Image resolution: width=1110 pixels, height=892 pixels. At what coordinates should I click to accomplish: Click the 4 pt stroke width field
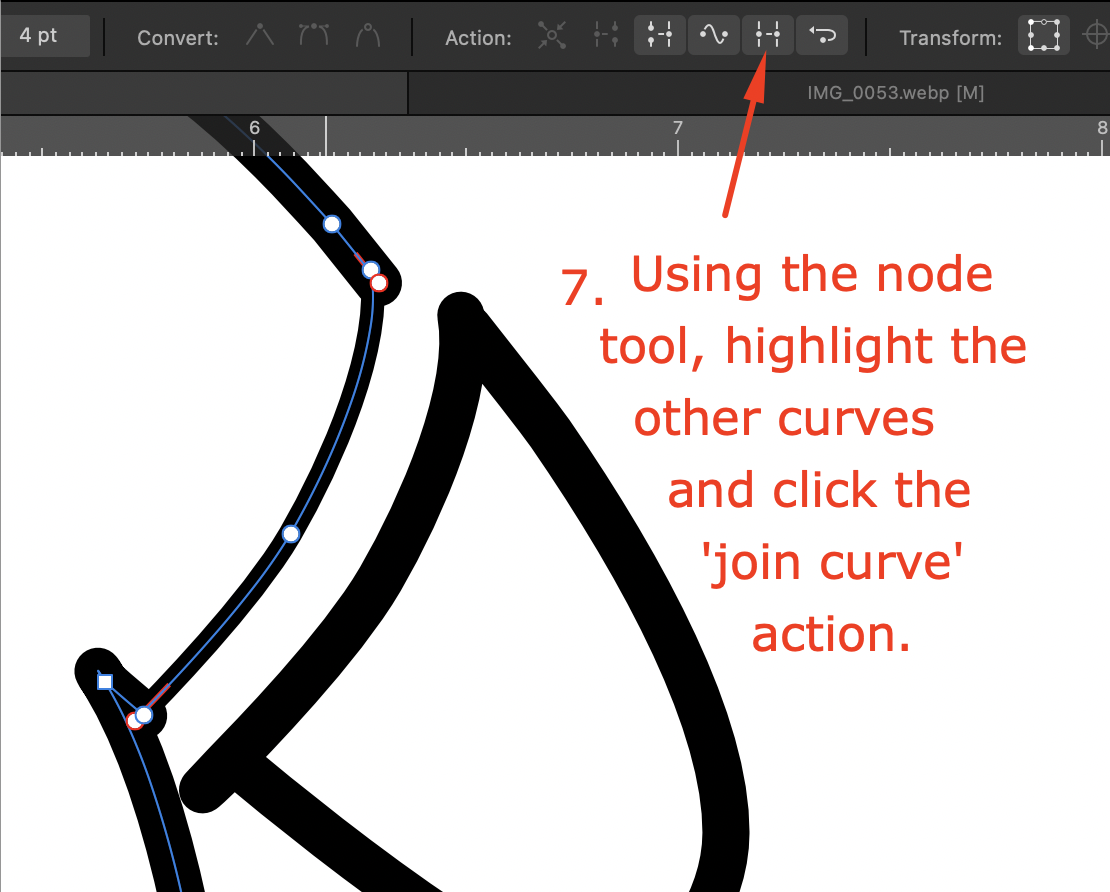click(45, 33)
